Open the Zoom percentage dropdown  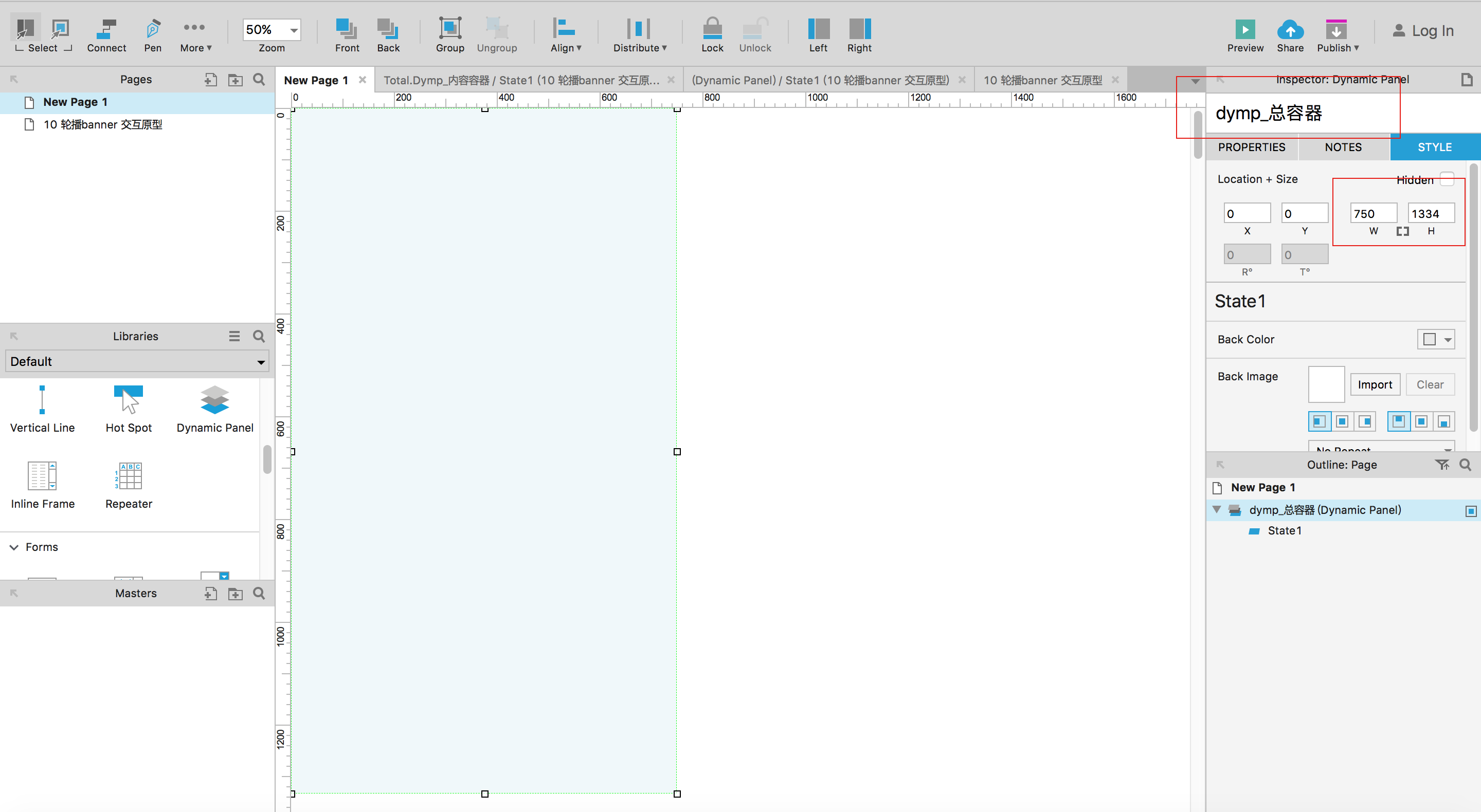click(x=294, y=30)
